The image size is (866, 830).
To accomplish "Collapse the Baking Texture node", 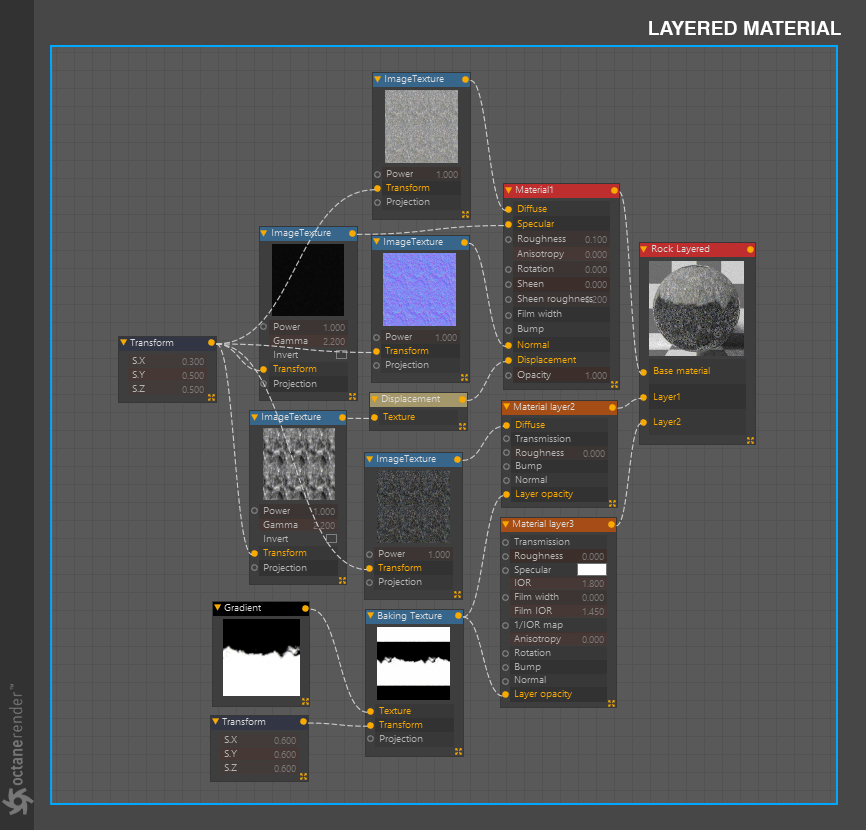I will coord(371,616).
